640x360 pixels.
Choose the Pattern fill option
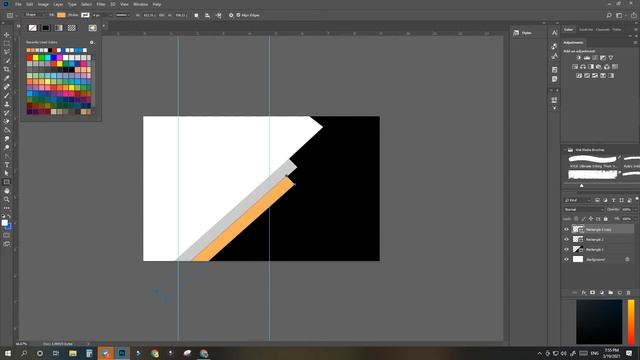(x=72, y=28)
